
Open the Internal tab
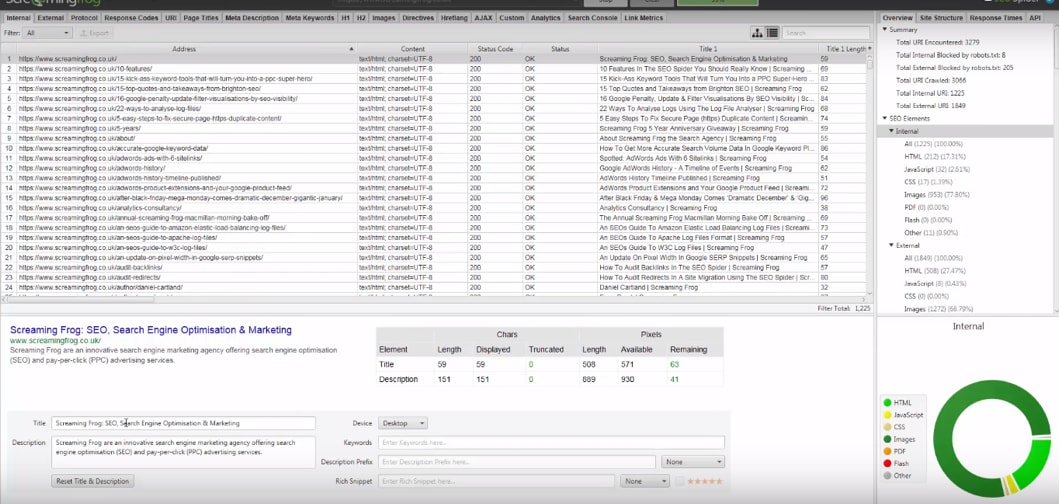pos(18,18)
